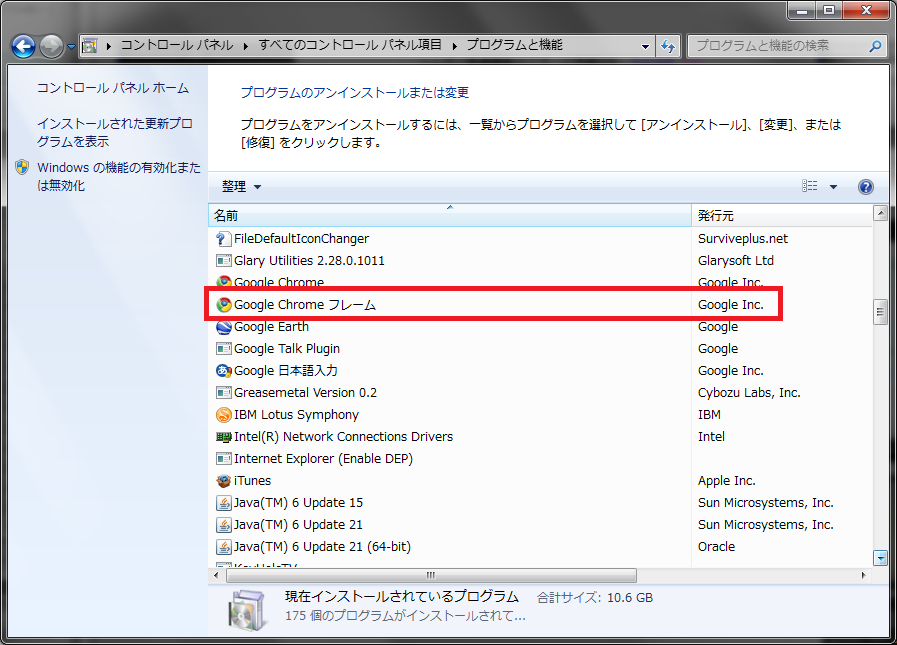Screen dimensions: 897x645
Task: Select Internet Explorer (Enable DEP) icon
Action: 224,459
